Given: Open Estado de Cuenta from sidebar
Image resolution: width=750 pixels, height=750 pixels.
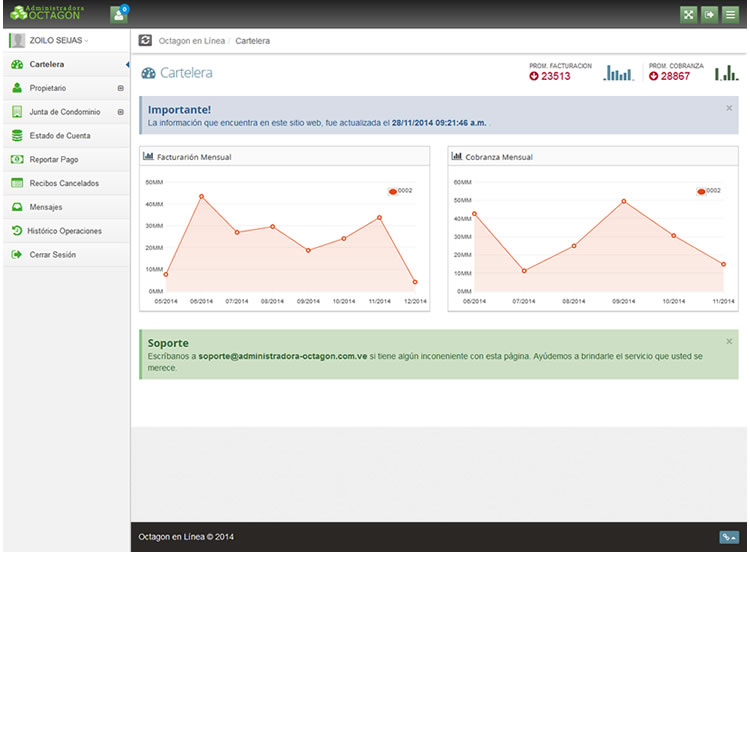Looking at the screenshot, I should (60, 136).
